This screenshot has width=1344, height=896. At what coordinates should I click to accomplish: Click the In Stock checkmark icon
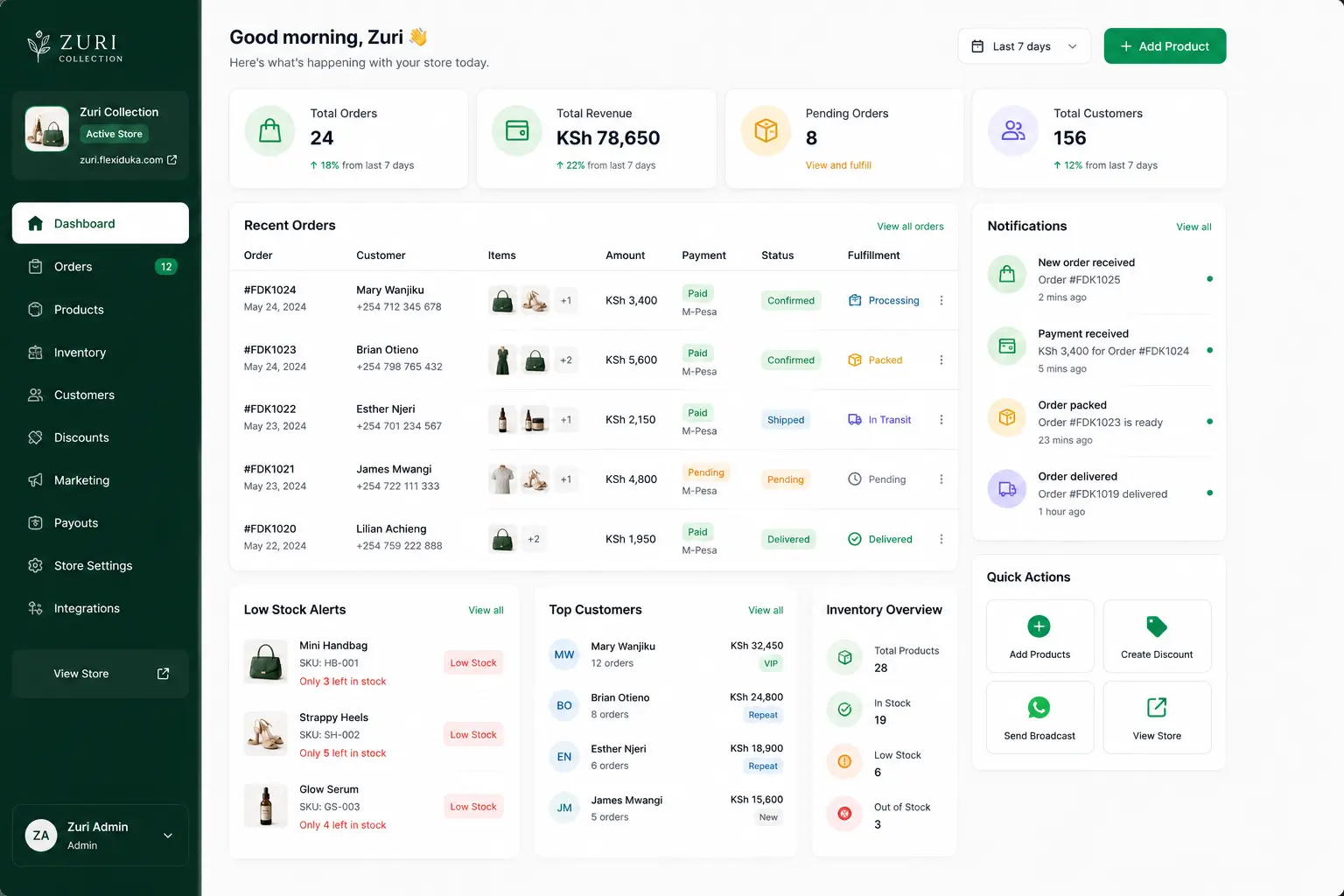click(844, 710)
